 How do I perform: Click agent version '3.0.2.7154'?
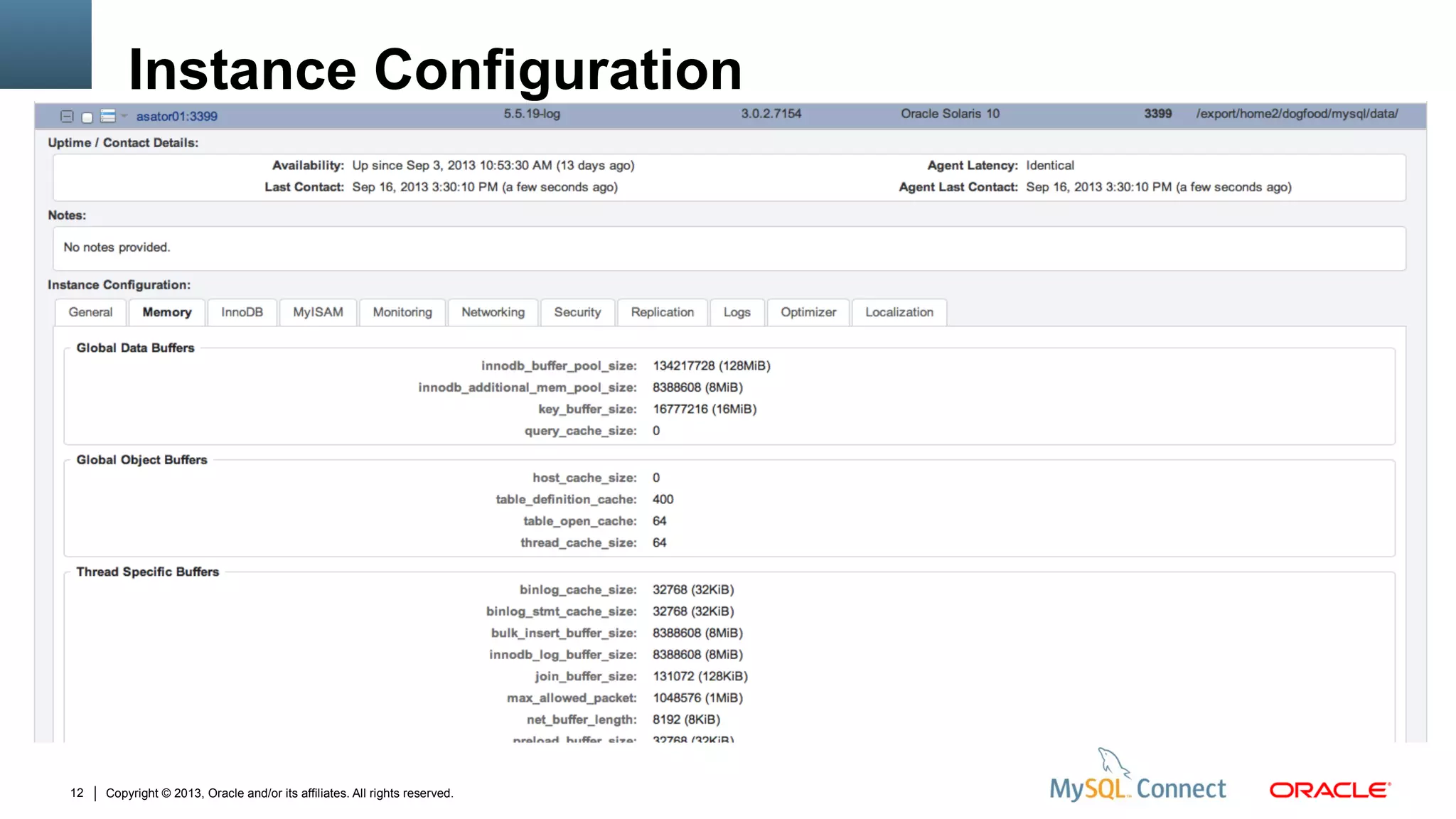(x=771, y=114)
